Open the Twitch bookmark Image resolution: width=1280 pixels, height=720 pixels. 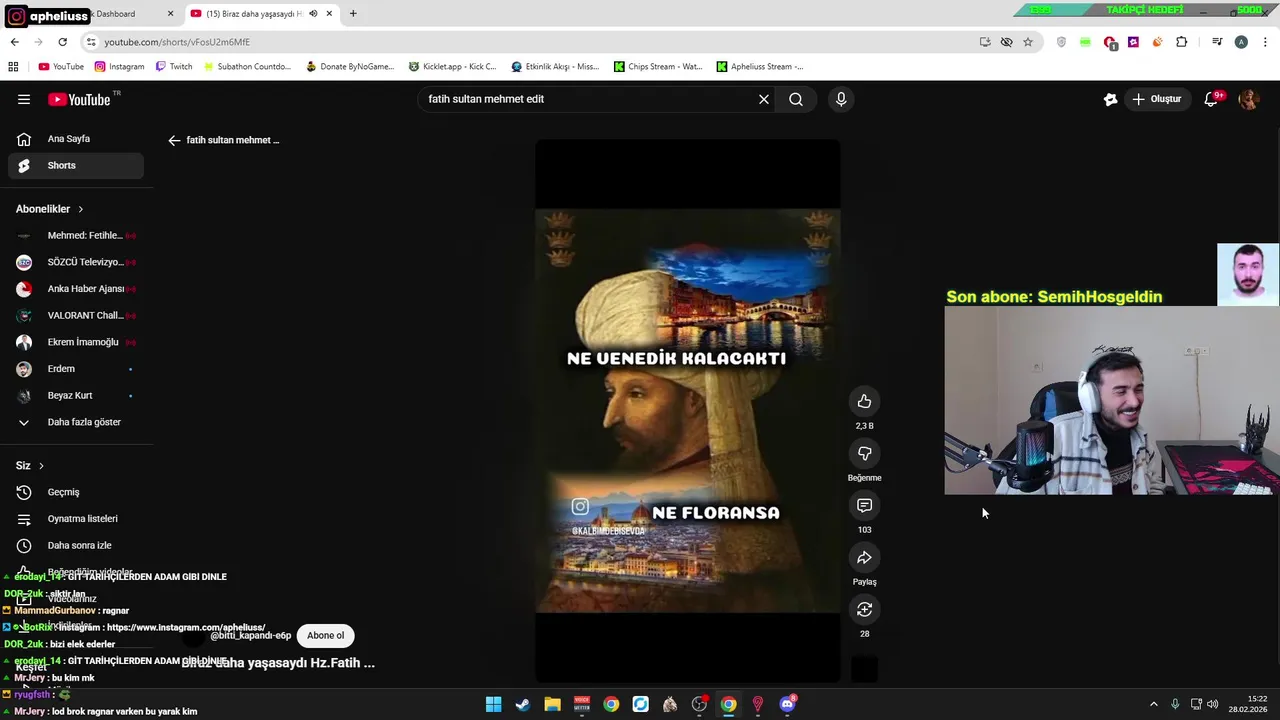[174, 67]
